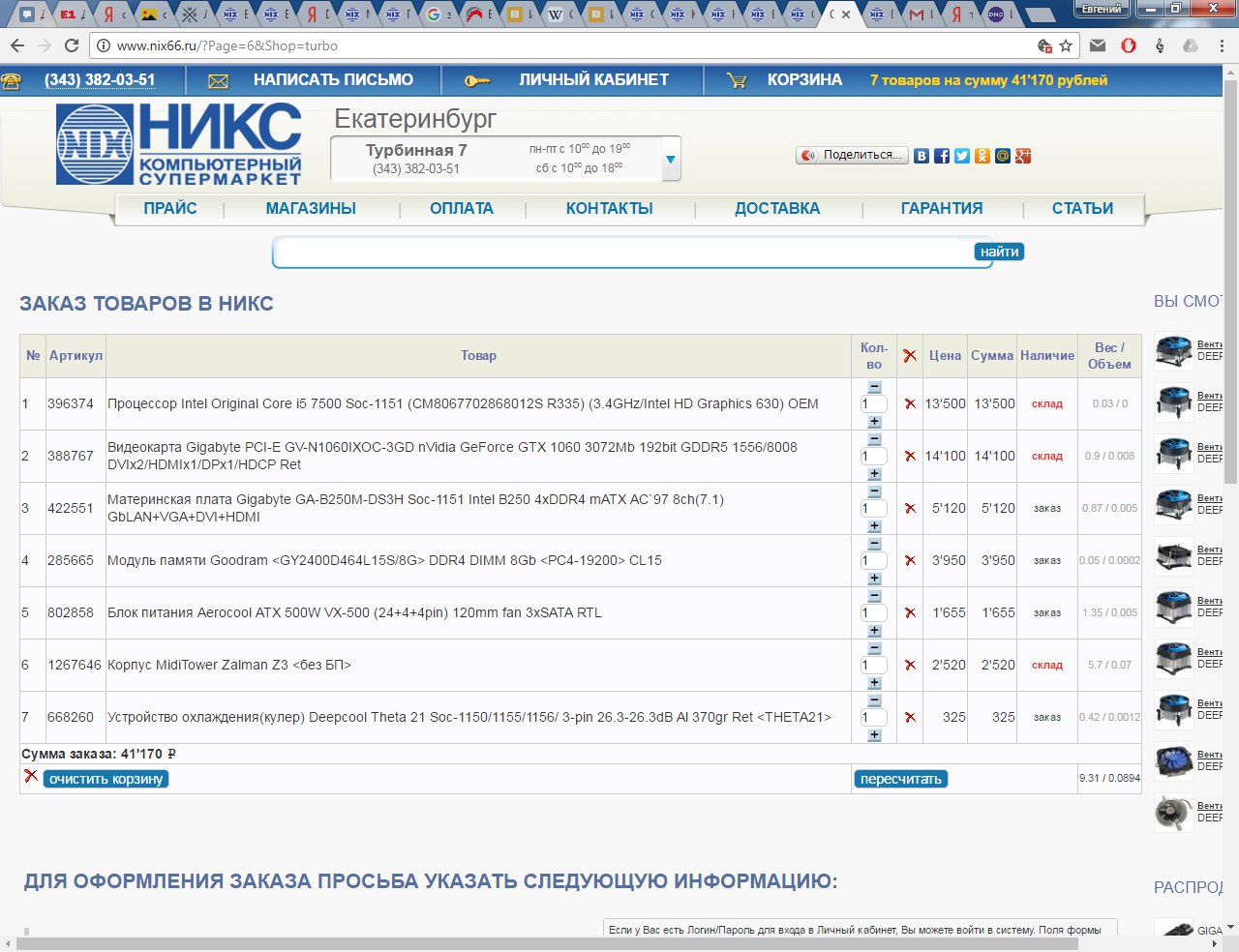The width and height of the screenshot is (1239, 952).
Task: Share the page on VKontakte
Action: pyautogui.click(x=922, y=156)
